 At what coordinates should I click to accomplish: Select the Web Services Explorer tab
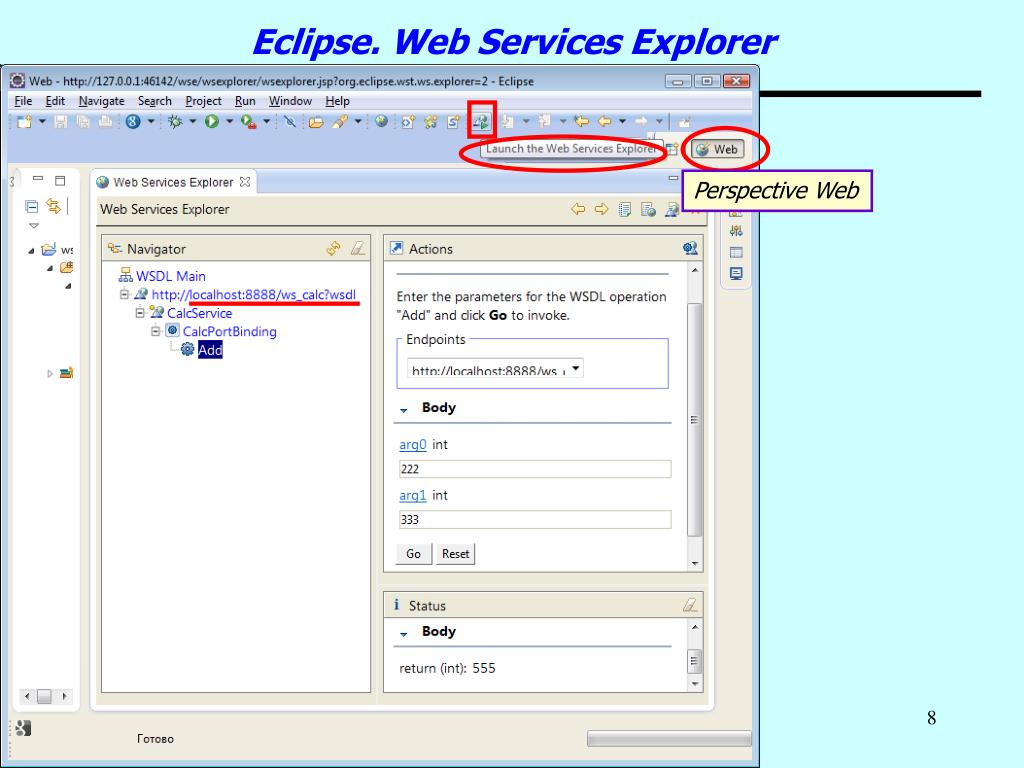(x=172, y=182)
